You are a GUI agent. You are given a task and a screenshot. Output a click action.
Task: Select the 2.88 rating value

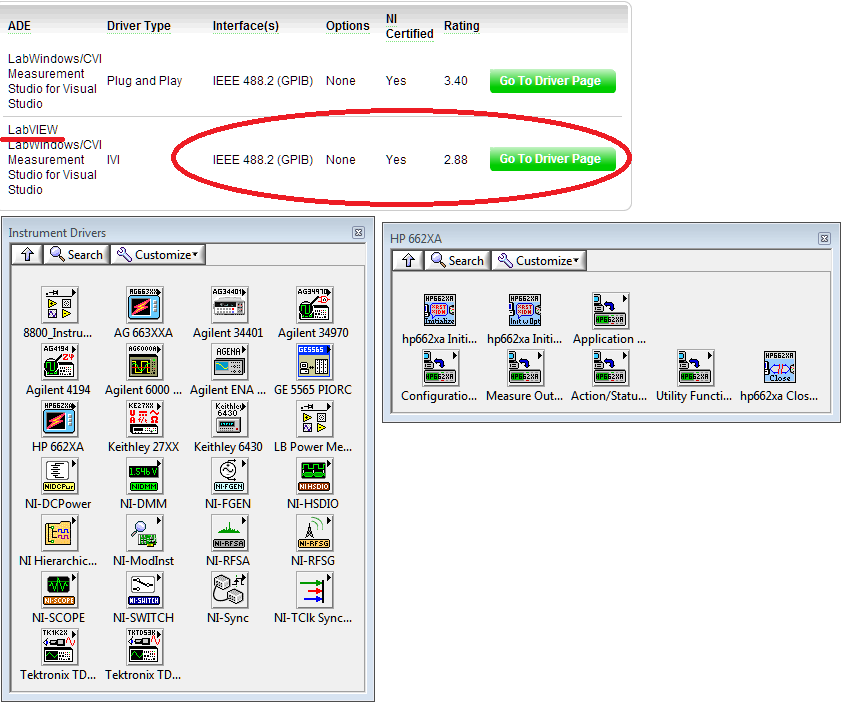coord(455,160)
